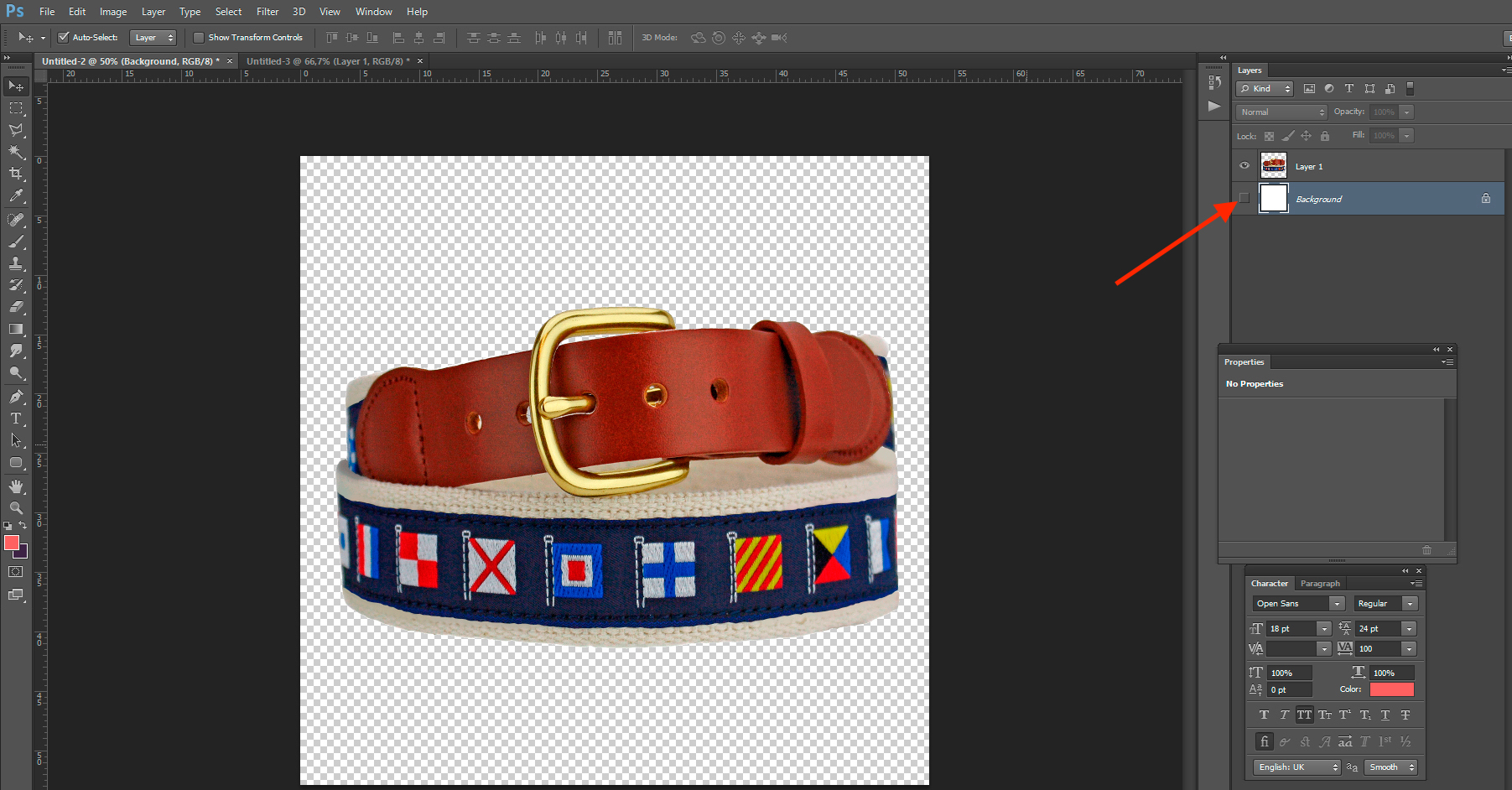1512x790 pixels.
Task: Select the Clone Stamp tool
Action: click(x=16, y=263)
